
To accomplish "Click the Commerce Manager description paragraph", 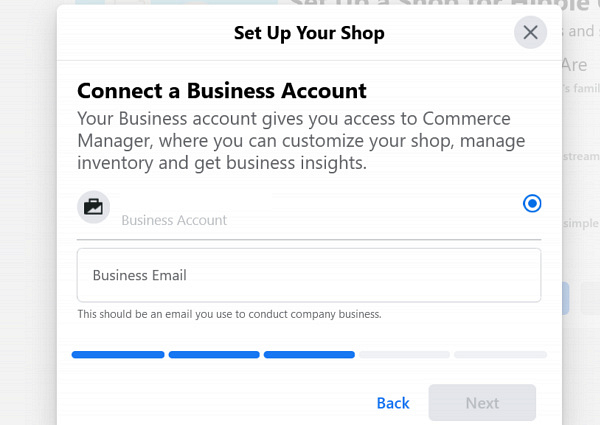I will click(x=290, y=141).
